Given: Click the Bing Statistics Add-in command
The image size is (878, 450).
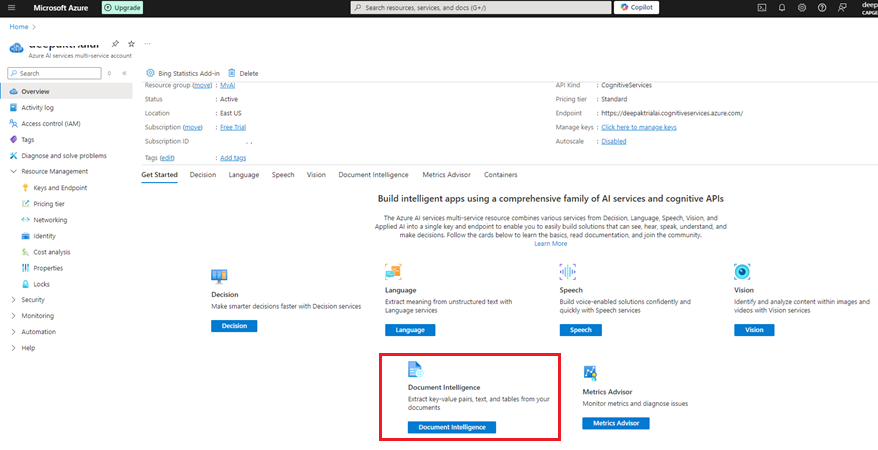Looking at the screenshot, I should point(183,73).
